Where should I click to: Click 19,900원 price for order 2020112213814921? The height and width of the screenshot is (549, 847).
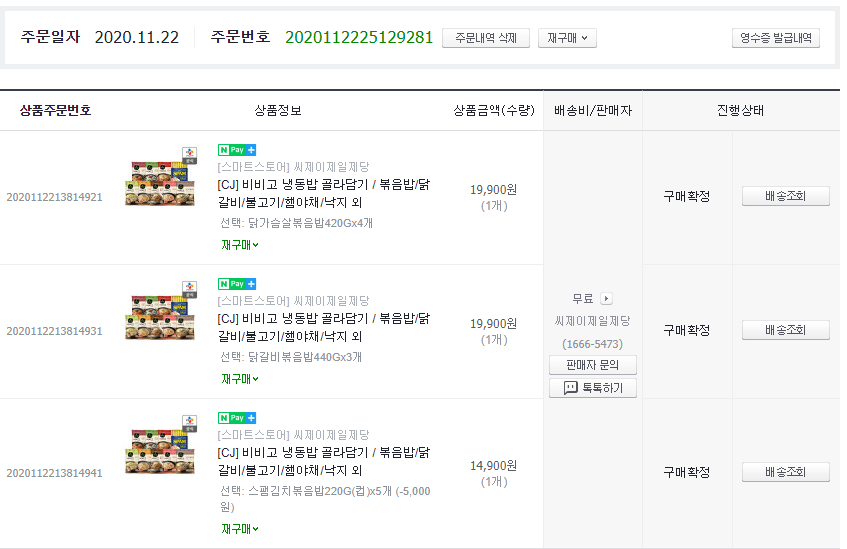pos(493,190)
